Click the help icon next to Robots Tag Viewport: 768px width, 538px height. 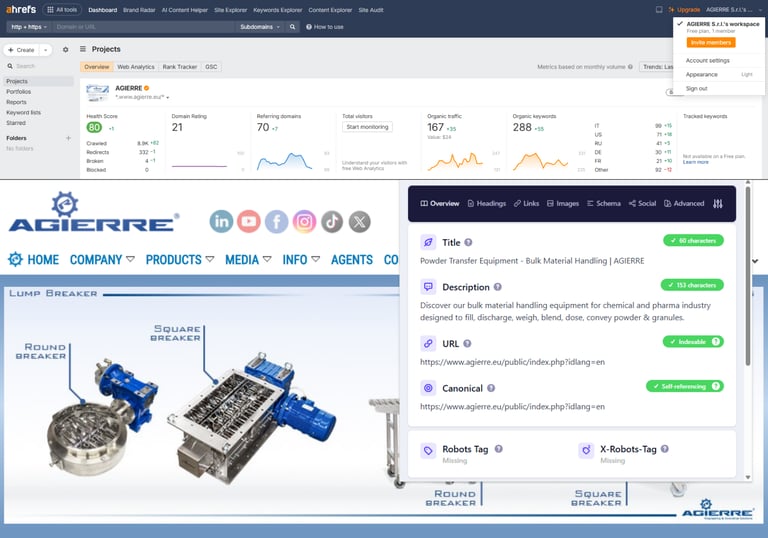click(x=498, y=448)
